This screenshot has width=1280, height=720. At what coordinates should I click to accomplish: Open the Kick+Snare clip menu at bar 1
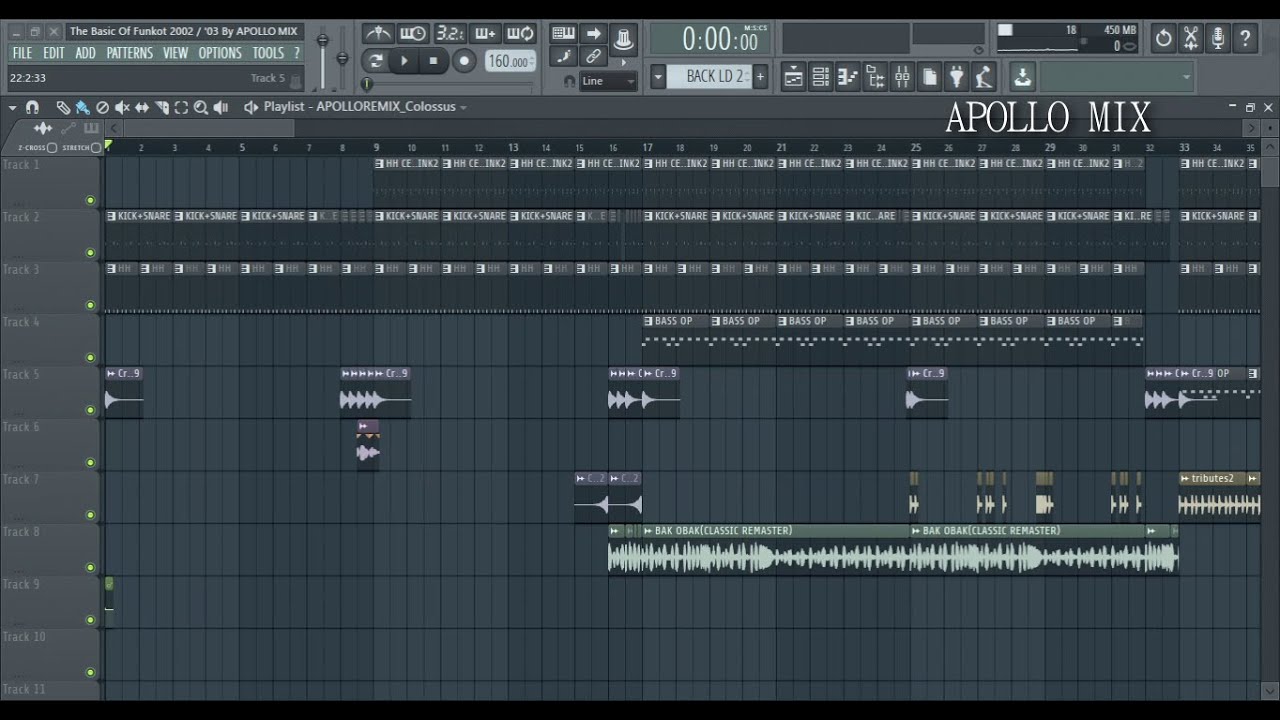[112, 216]
